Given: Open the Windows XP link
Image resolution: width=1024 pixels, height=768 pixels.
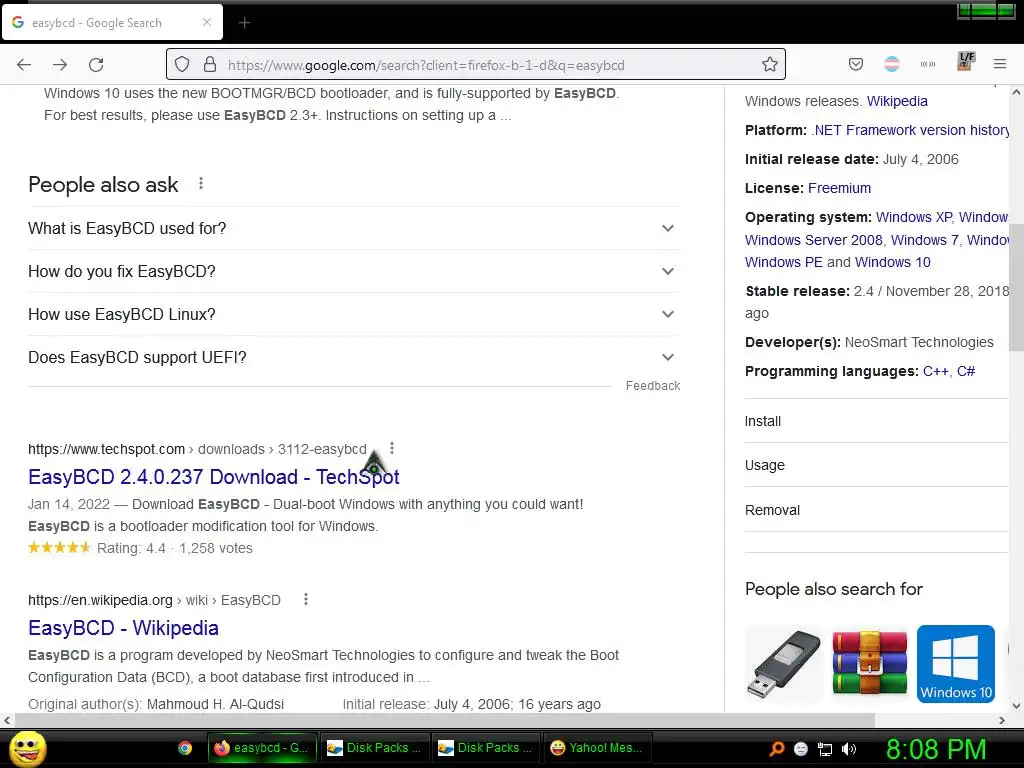Looking at the screenshot, I should (x=914, y=217).
